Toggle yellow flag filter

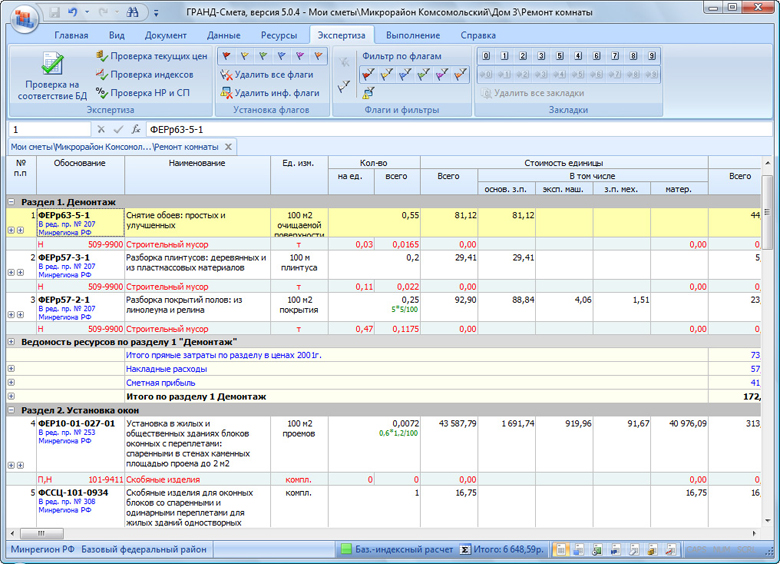point(387,75)
